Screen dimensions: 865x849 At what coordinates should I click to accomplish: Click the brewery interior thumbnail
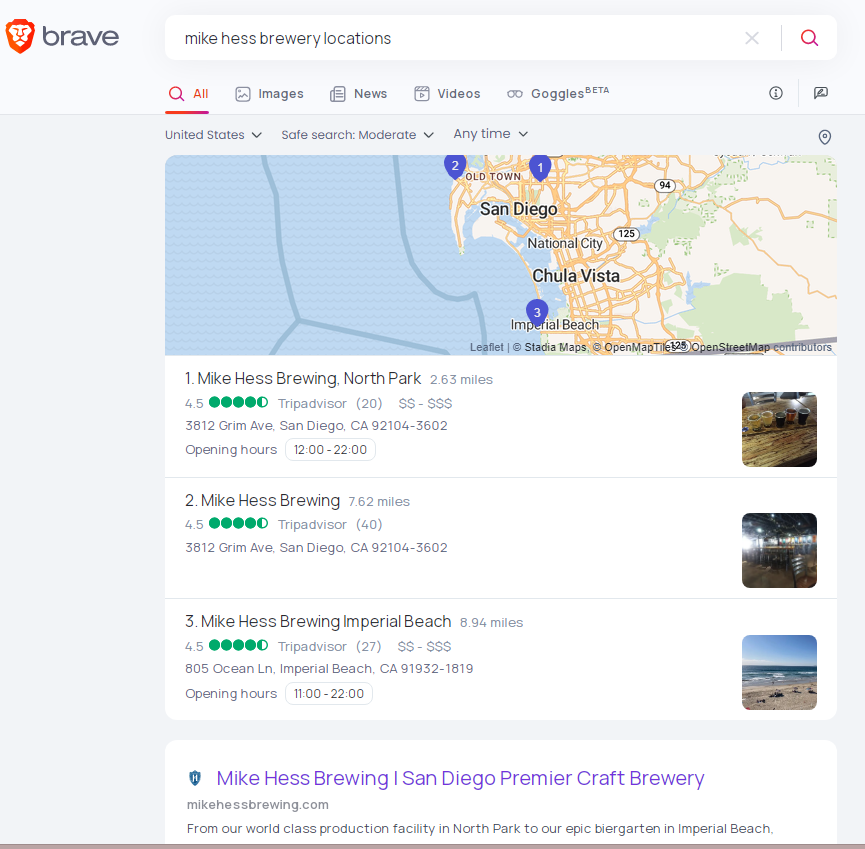(x=779, y=551)
